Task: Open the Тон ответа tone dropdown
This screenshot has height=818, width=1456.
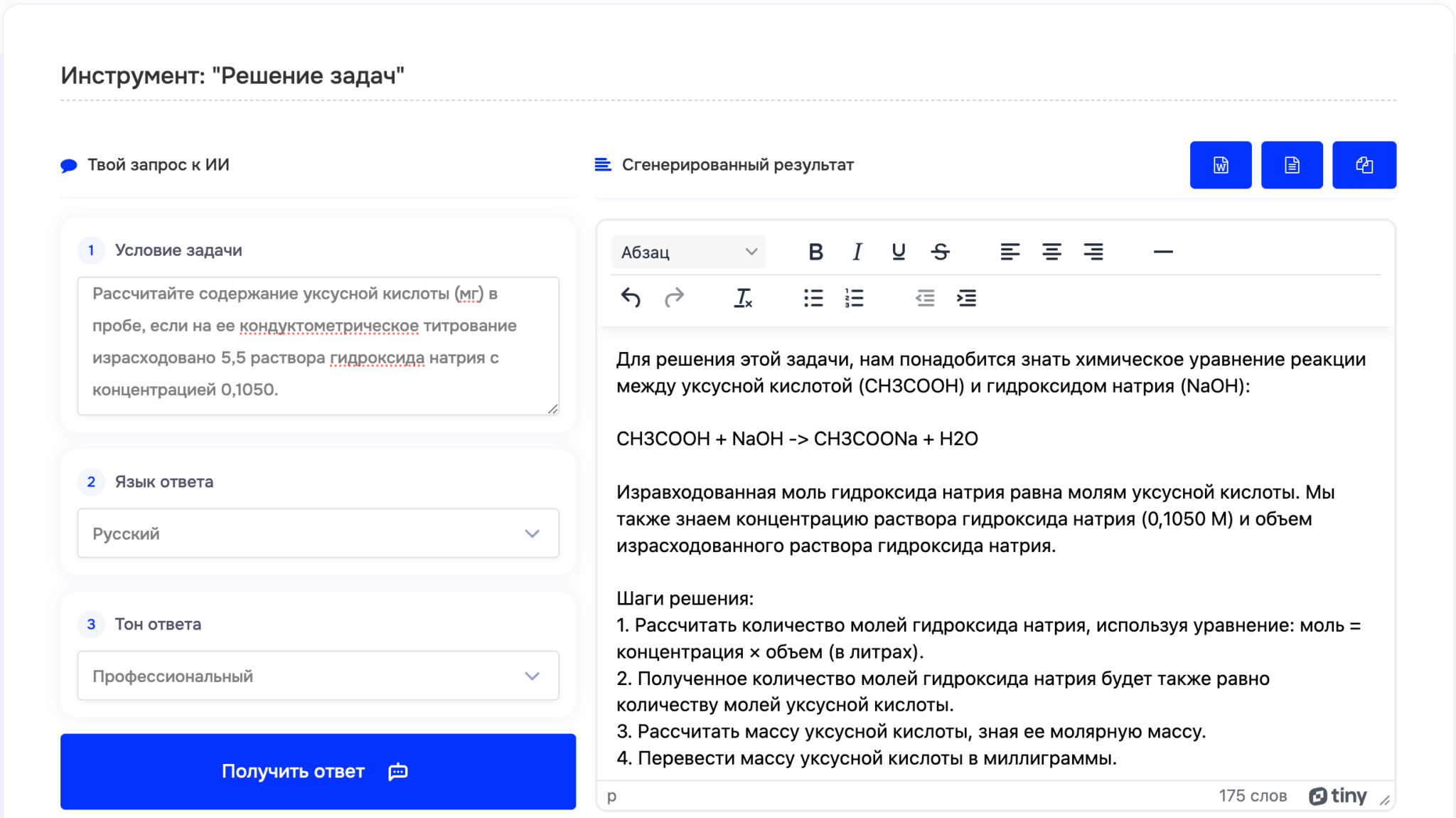Action: (318, 676)
